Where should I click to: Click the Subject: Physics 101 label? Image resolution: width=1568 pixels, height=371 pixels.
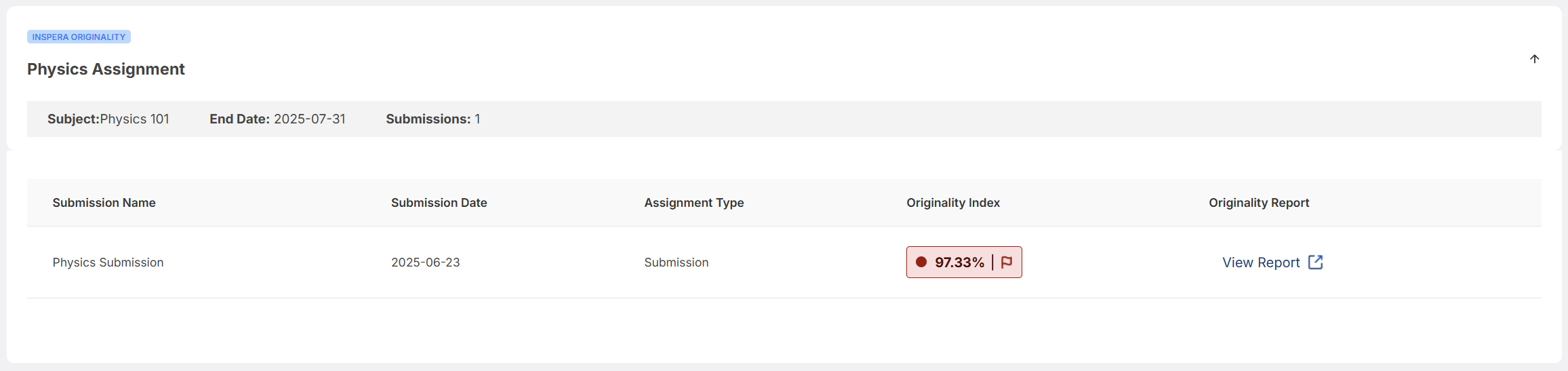(x=108, y=119)
